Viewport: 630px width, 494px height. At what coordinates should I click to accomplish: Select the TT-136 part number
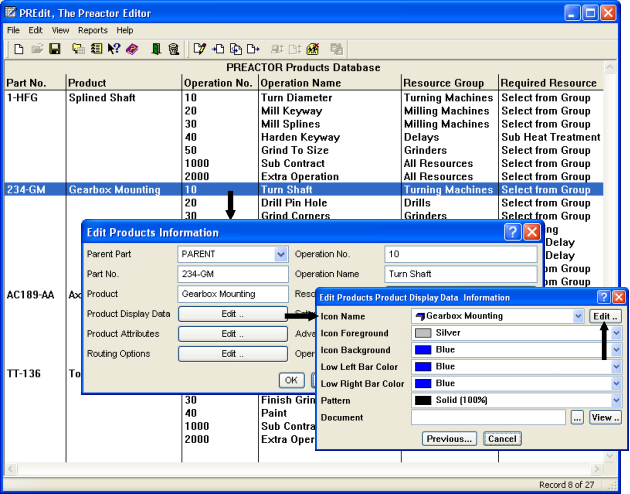click(24, 374)
